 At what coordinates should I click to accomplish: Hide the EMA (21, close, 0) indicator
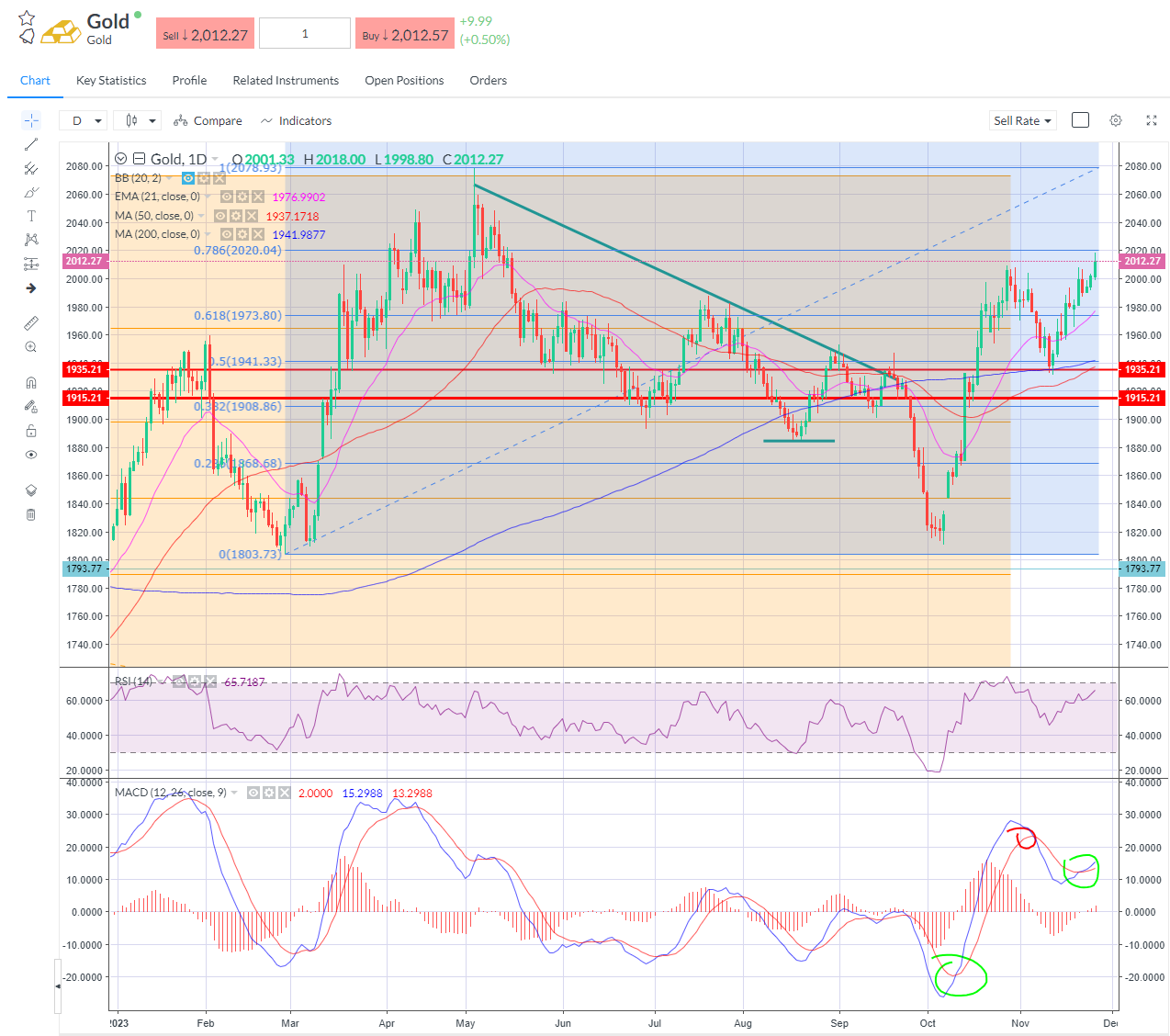227,197
